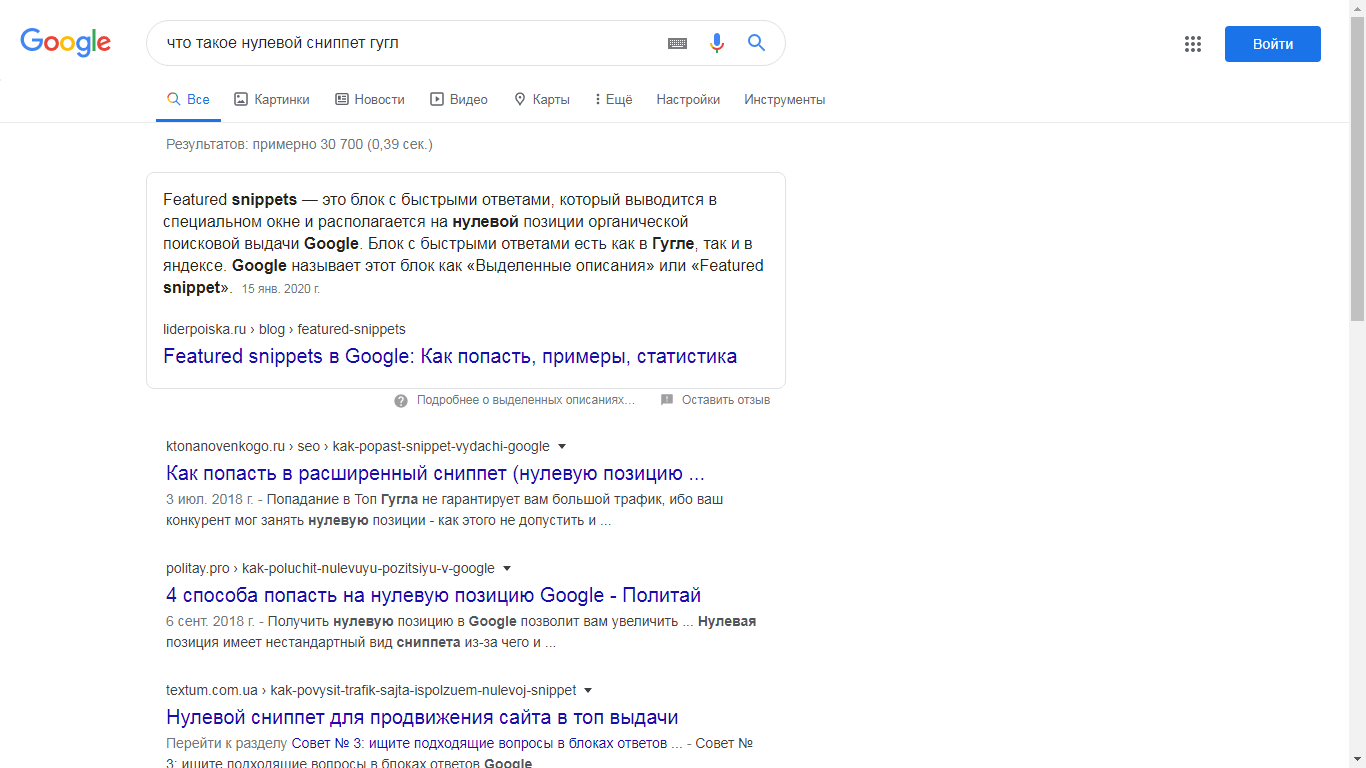Click the Google logo
The height and width of the screenshot is (768, 1366).
66,42
